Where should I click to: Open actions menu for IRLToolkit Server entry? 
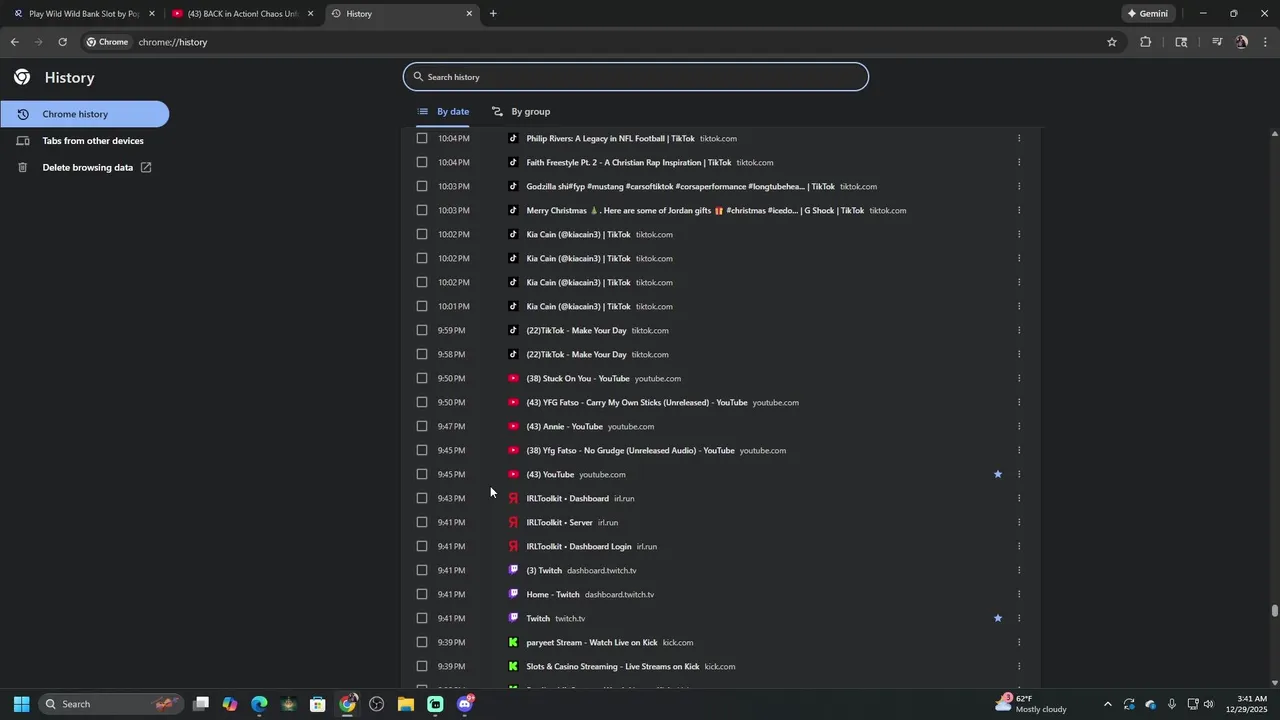[x=1019, y=523]
